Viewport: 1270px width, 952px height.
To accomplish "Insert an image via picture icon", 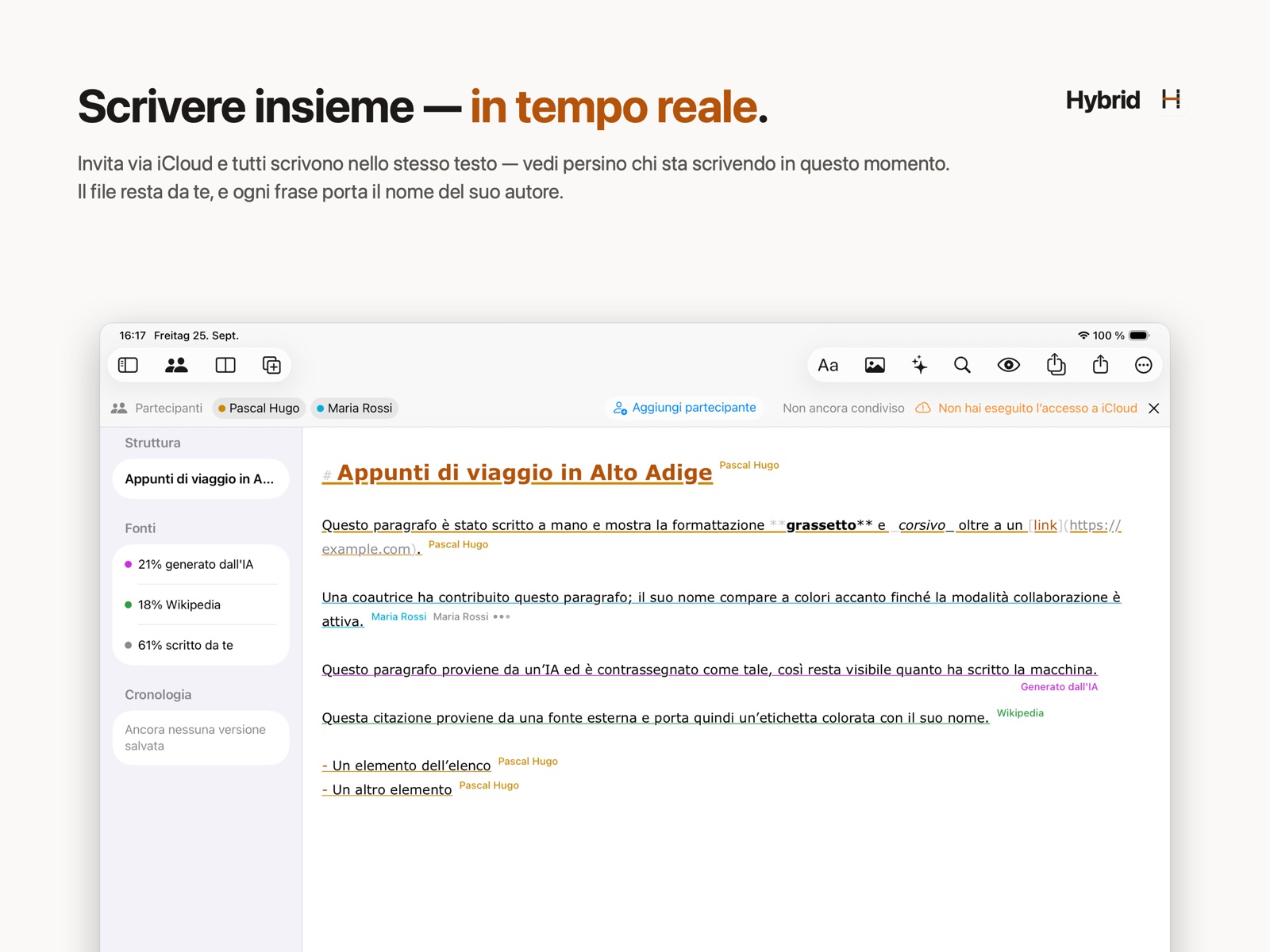I will [875, 365].
